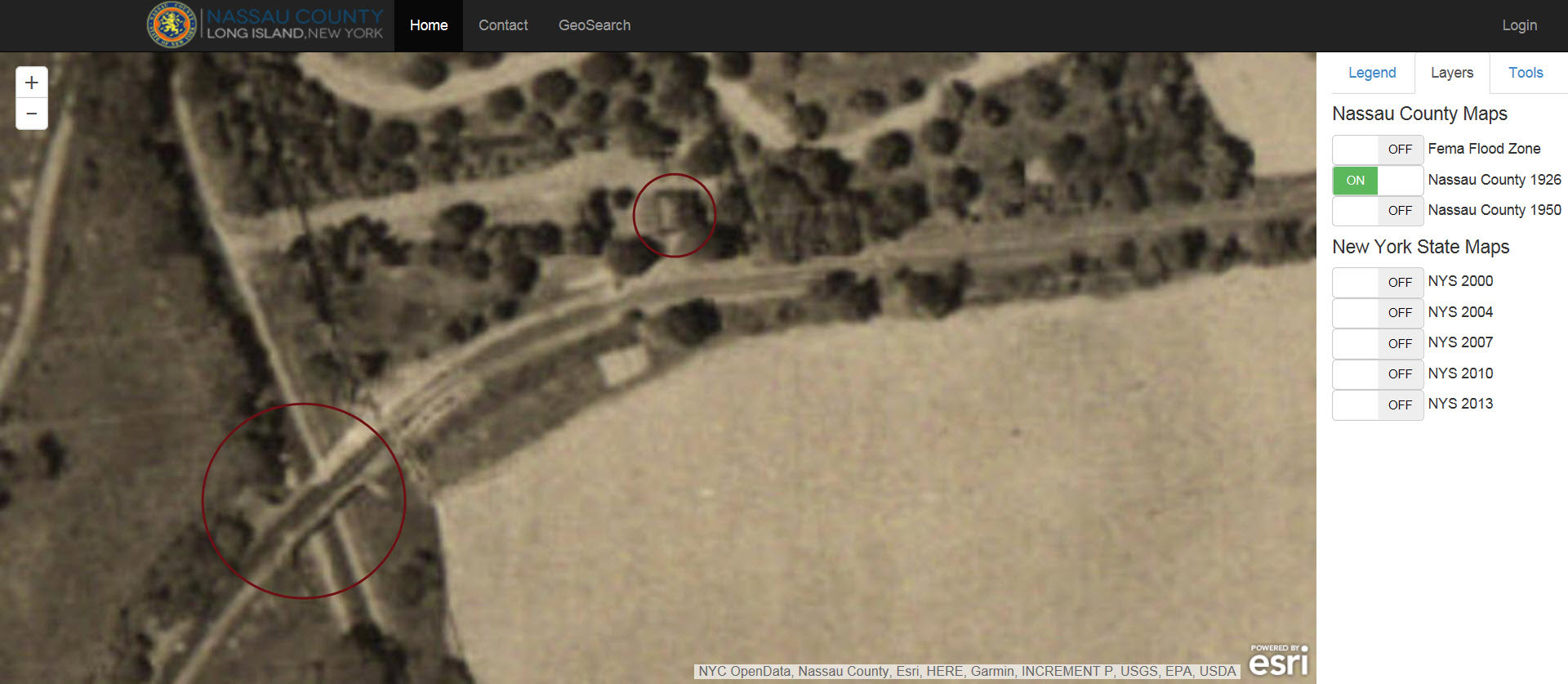1568x684 pixels.
Task: Switch on the NYS 2007 imagery
Action: tap(1378, 343)
